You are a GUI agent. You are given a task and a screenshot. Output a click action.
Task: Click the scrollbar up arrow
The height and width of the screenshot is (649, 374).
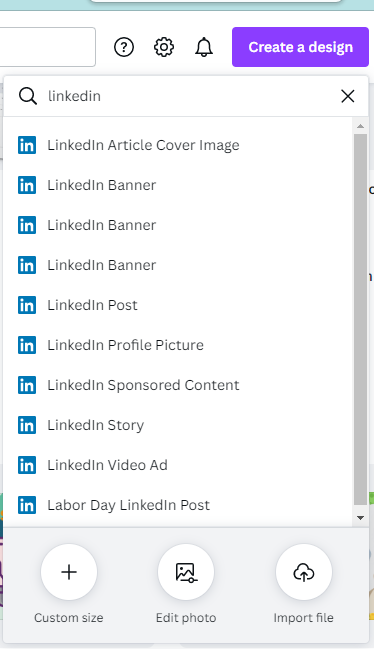coord(360,126)
